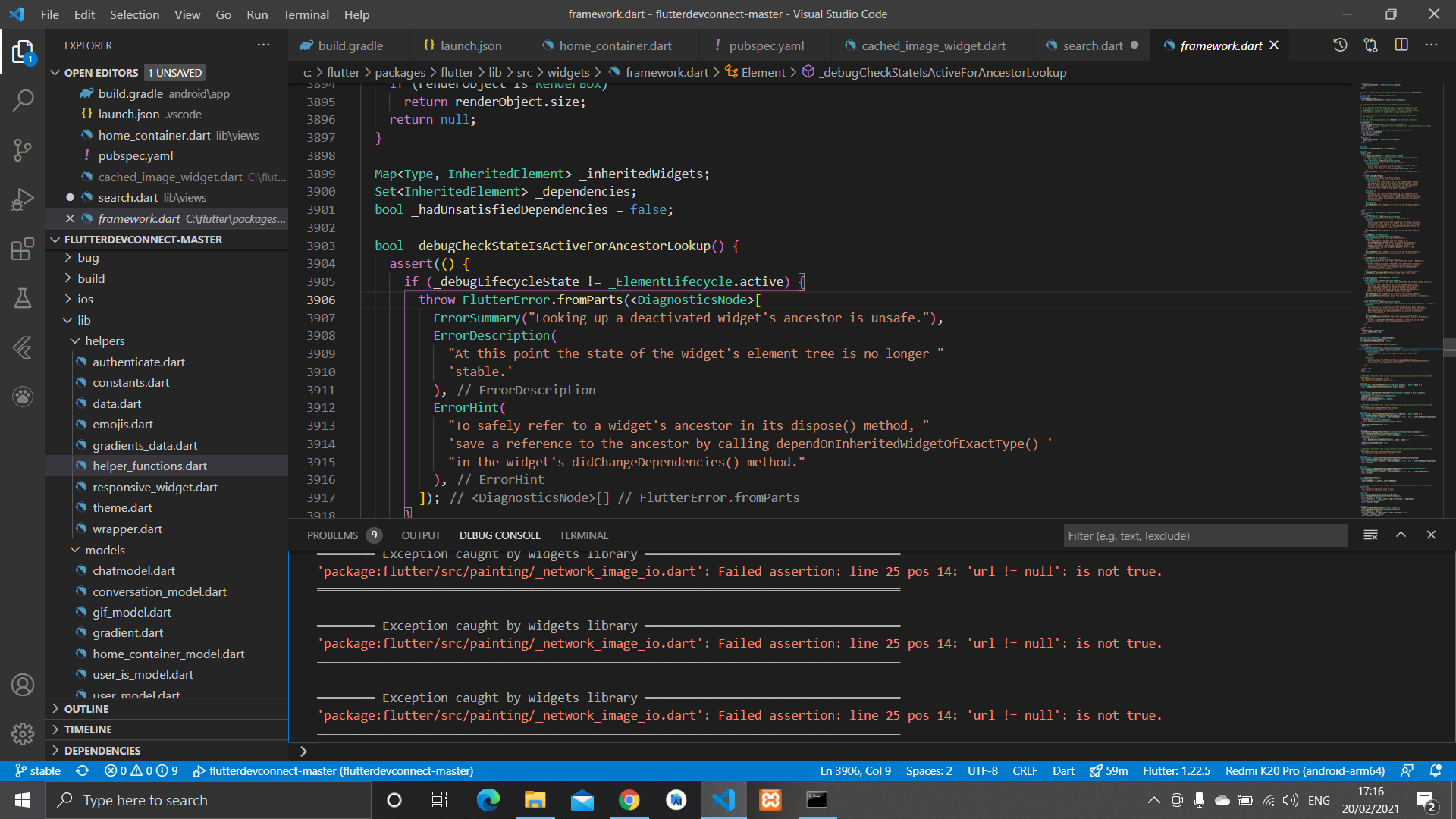The height and width of the screenshot is (819, 1456).
Task: Select device Redmi K20 Pro
Action: click(x=1305, y=770)
